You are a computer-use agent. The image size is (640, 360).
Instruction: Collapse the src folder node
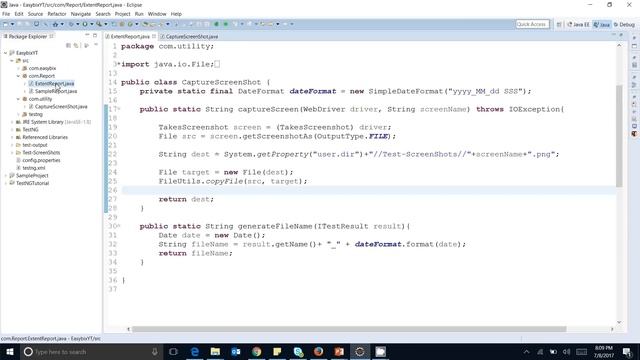(x=12, y=60)
